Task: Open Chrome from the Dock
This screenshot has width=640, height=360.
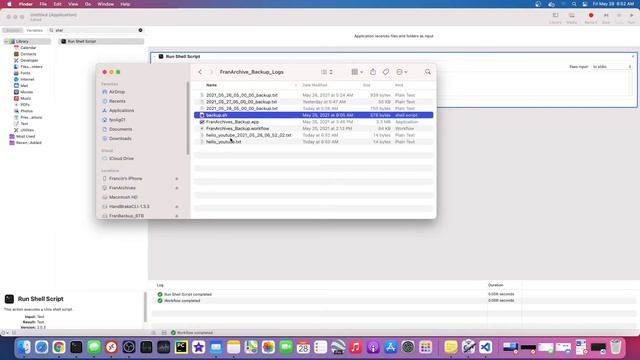Action: (59, 347)
